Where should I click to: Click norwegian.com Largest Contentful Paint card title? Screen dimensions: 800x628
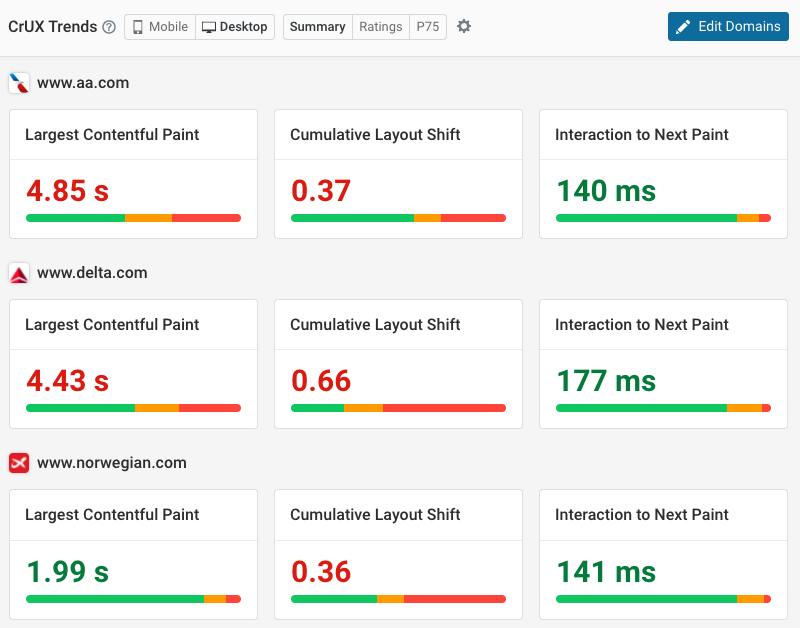pos(112,515)
